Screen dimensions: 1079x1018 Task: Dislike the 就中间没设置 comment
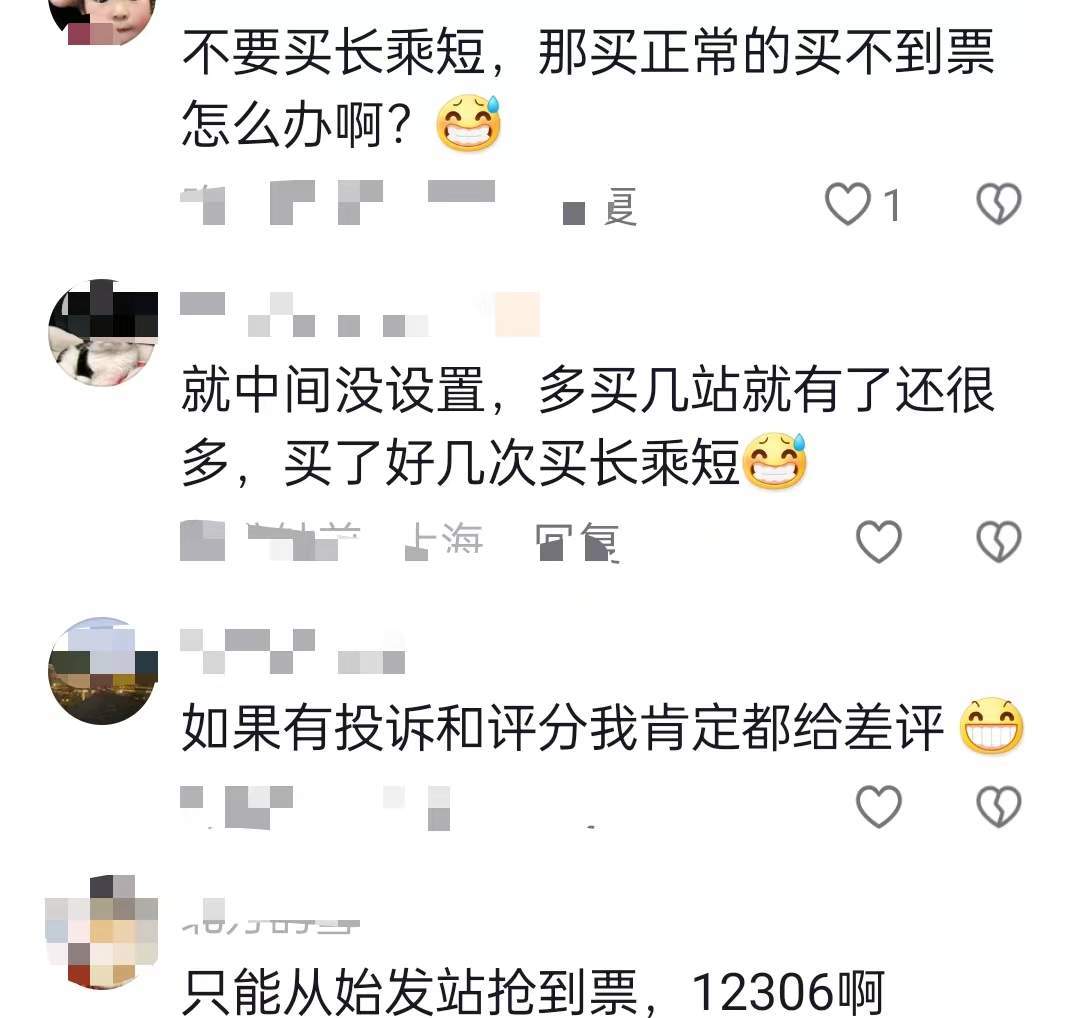998,541
